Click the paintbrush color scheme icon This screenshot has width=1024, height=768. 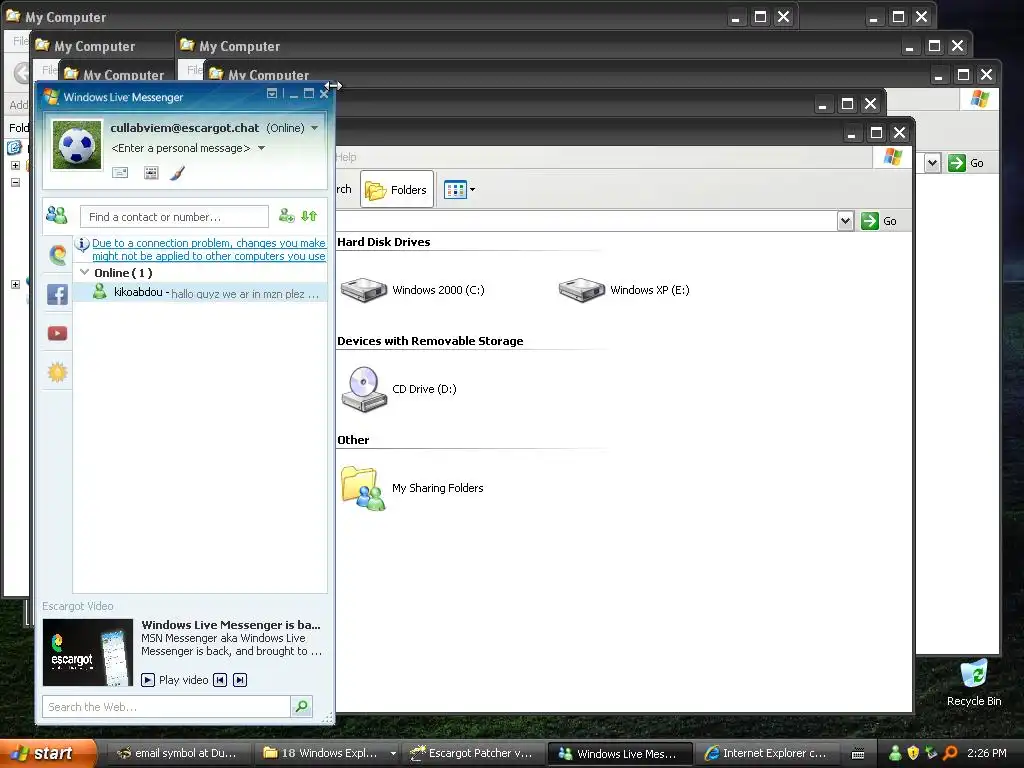click(x=178, y=172)
